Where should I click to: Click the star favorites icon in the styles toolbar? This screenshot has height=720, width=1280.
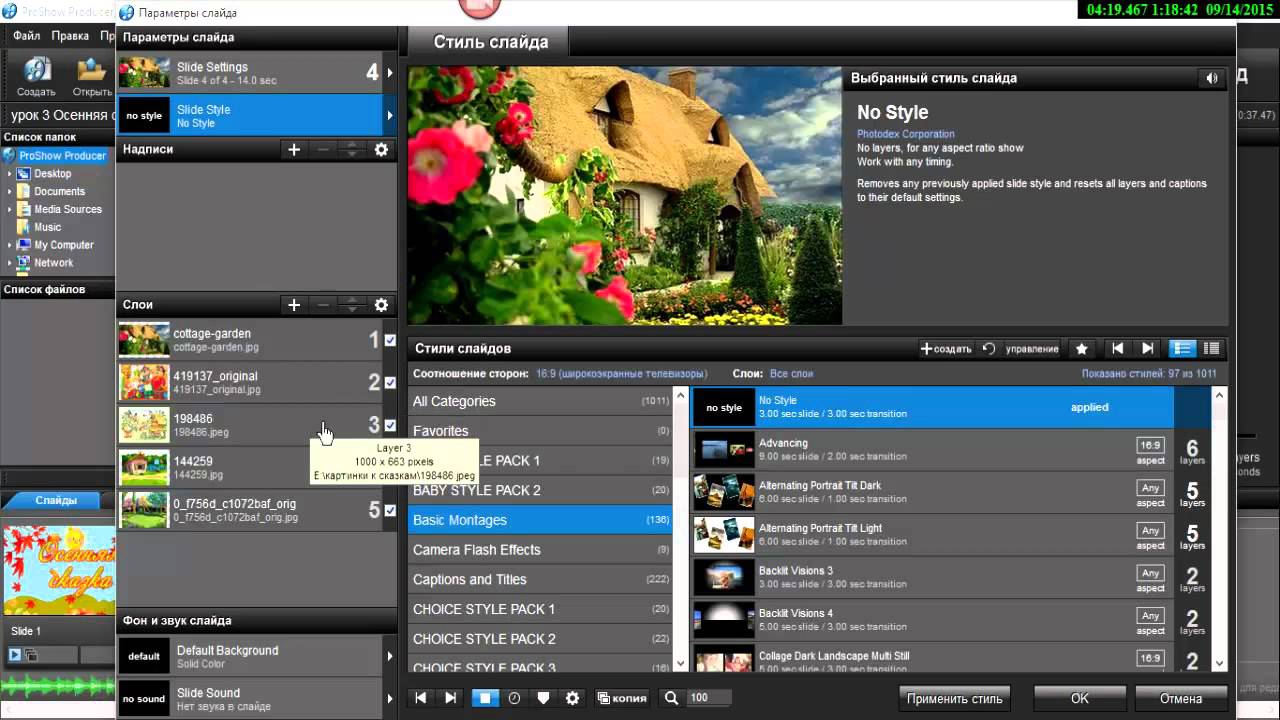1081,349
